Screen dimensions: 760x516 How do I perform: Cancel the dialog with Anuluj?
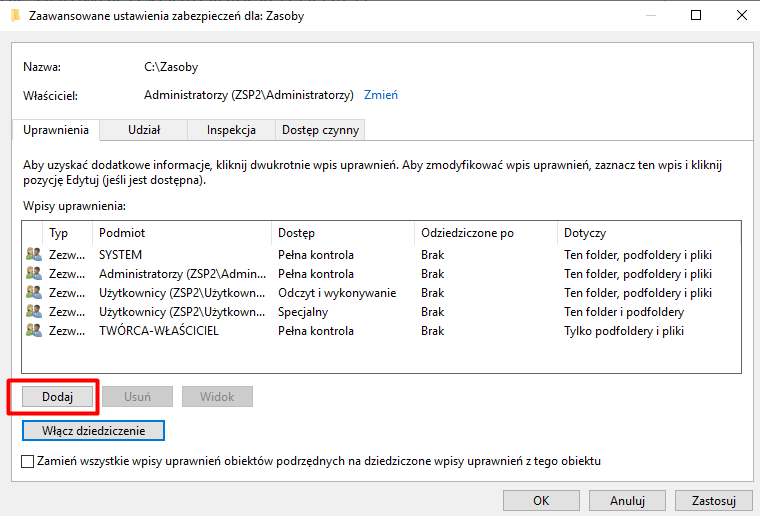click(x=627, y=500)
